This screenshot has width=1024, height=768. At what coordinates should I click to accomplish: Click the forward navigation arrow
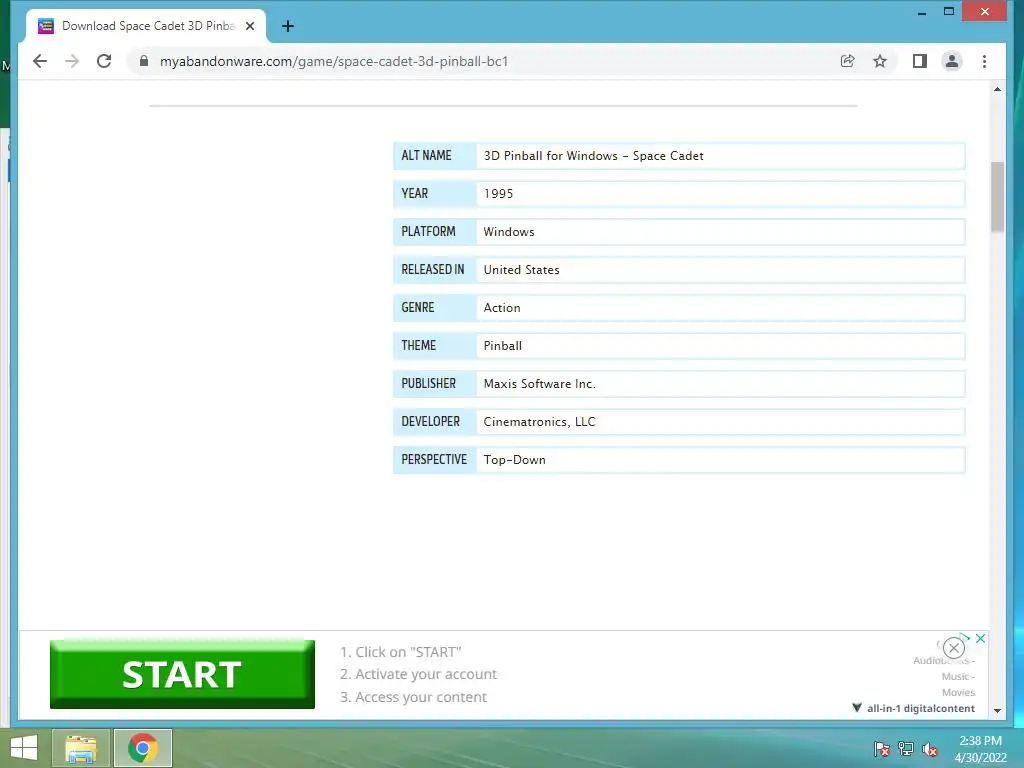pos(72,61)
